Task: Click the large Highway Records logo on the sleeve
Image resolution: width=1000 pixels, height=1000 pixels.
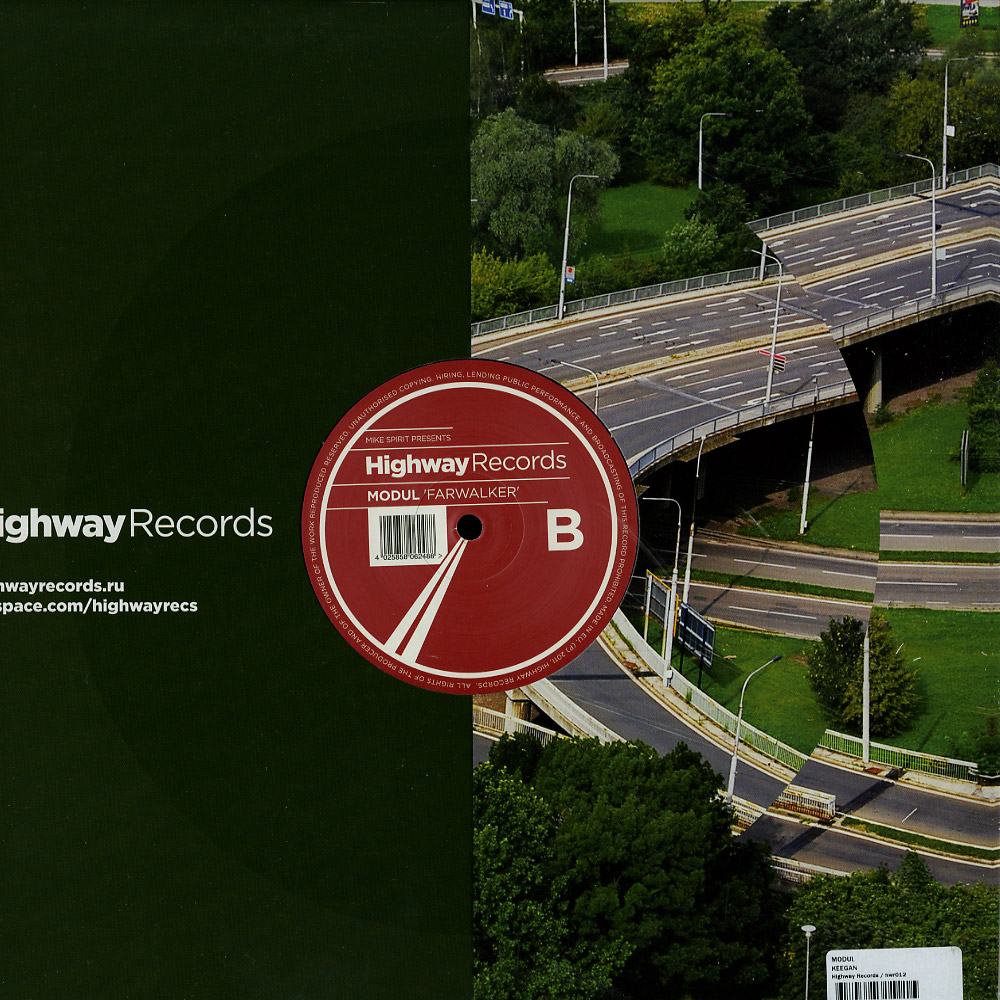Action: pos(136,525)
